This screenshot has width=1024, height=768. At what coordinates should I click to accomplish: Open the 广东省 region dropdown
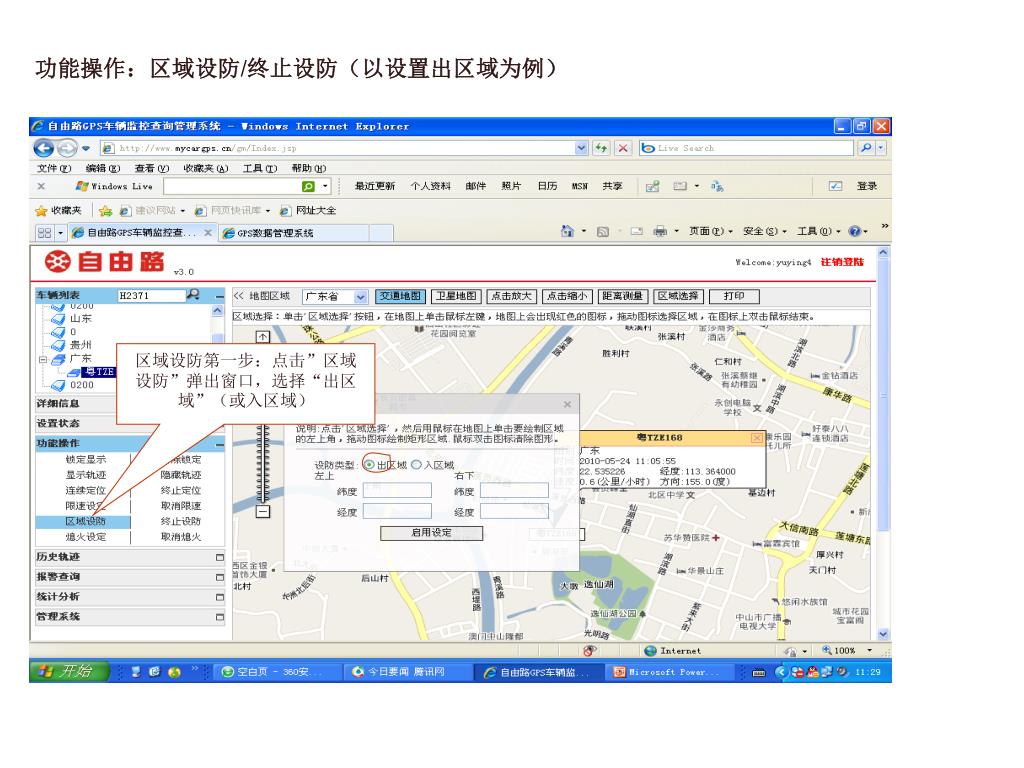(360, 297)
